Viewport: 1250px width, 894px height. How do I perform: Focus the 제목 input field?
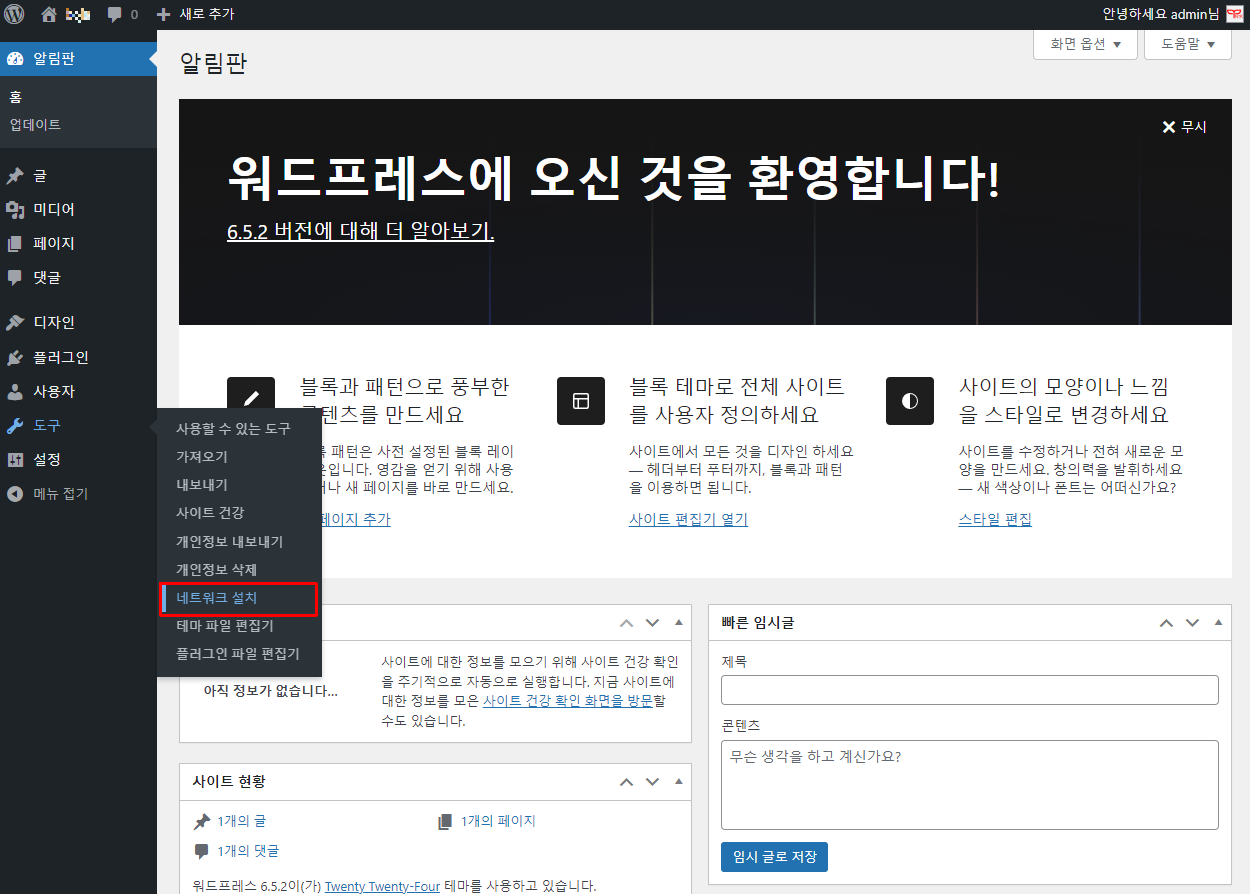tap(970, 690)
